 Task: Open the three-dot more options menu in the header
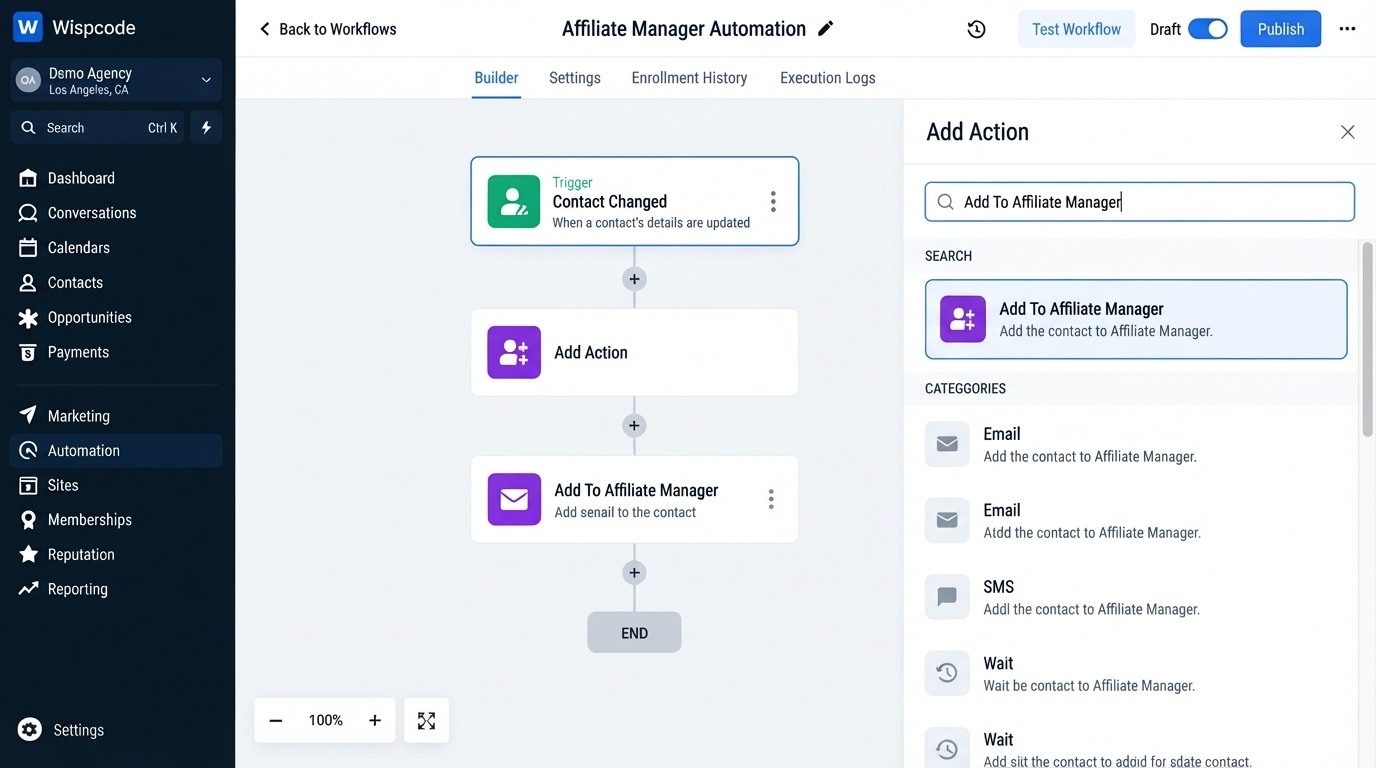tap(1347, 29)
